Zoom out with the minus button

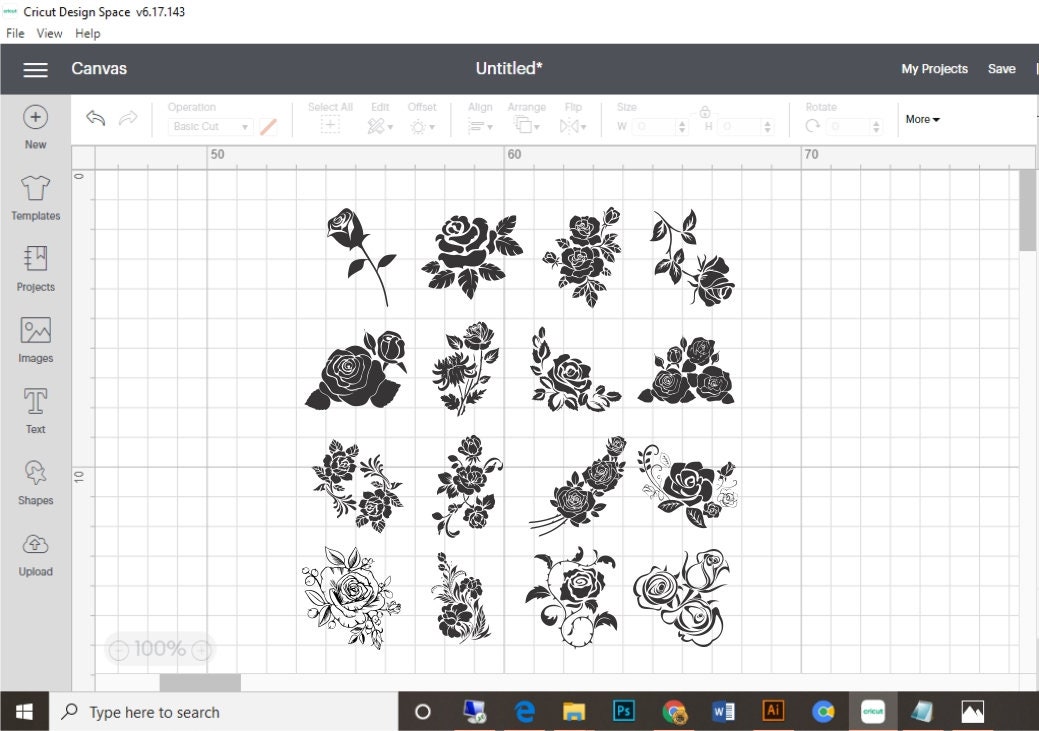[x=119, y=650]
